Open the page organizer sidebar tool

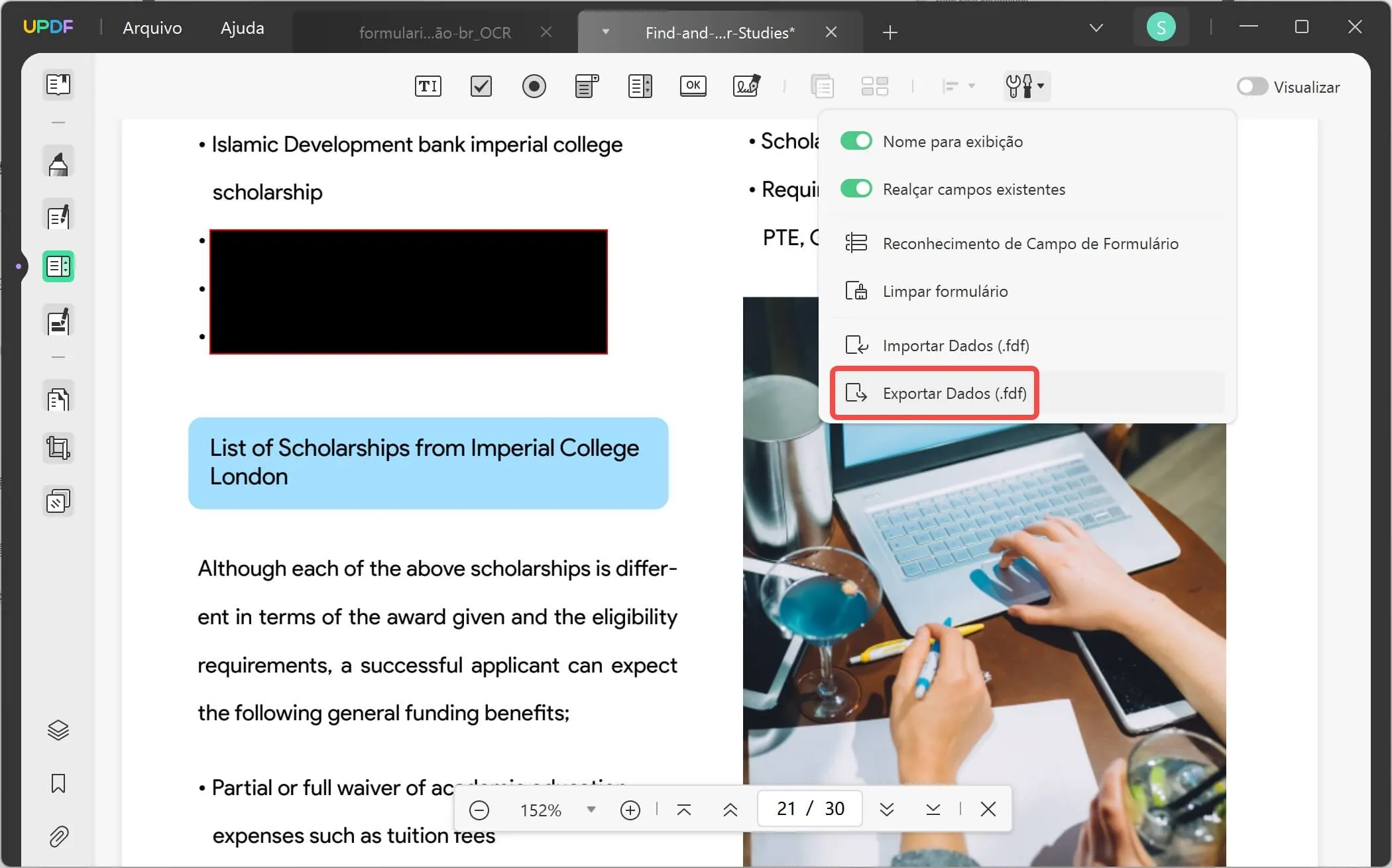point(58,398)
